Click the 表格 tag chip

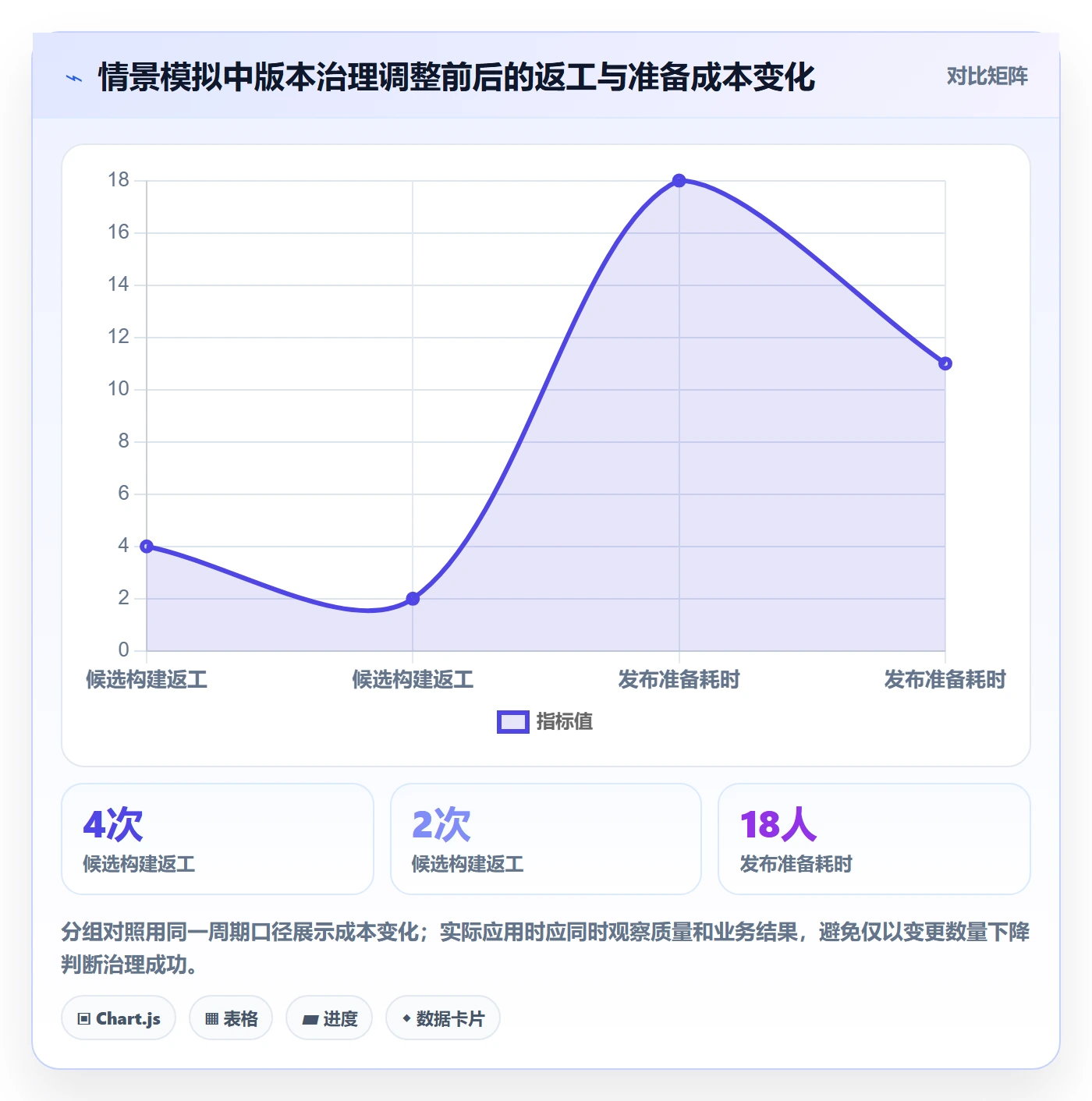pyautogui.click(x=231, y=1018)
